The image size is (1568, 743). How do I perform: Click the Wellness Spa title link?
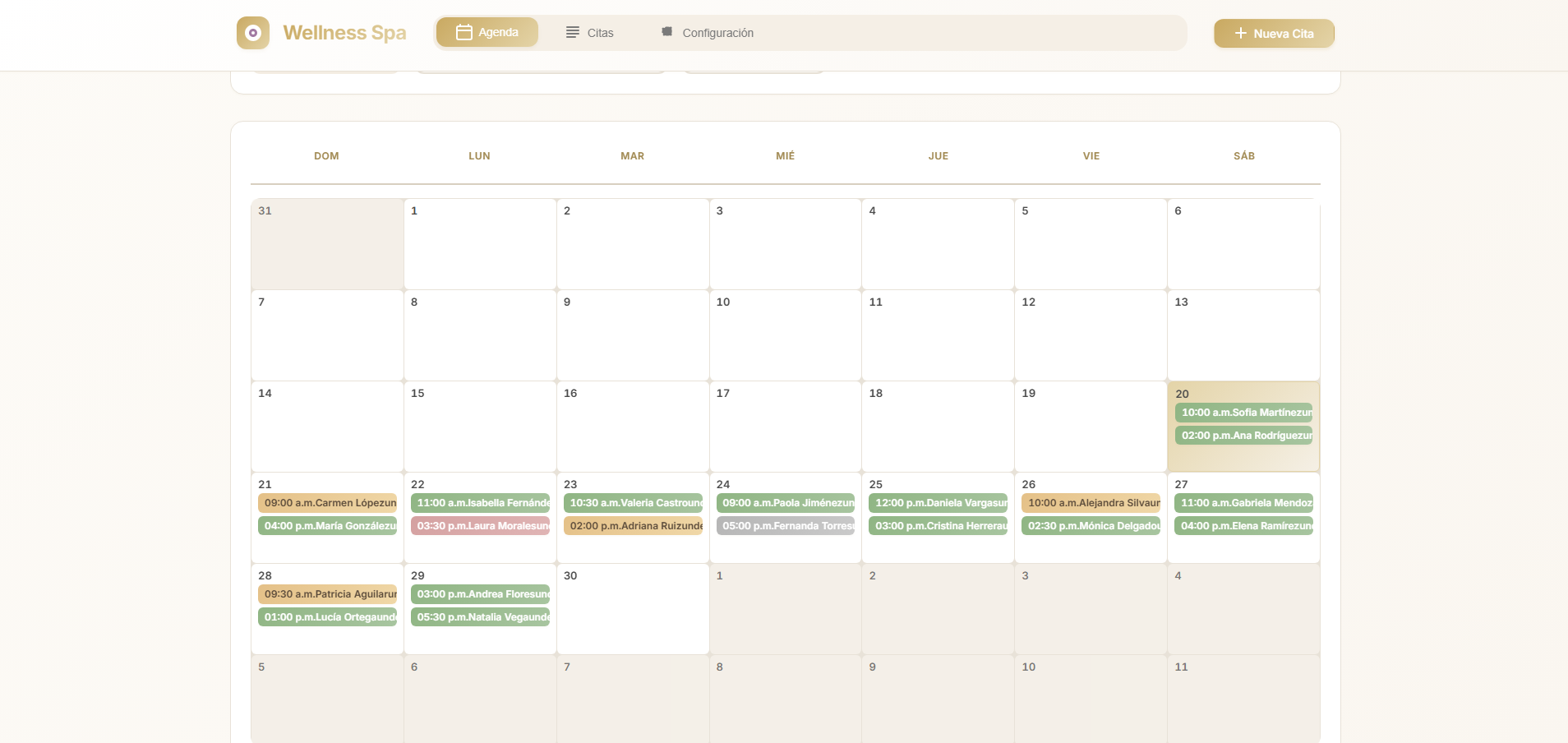point(344,33)
